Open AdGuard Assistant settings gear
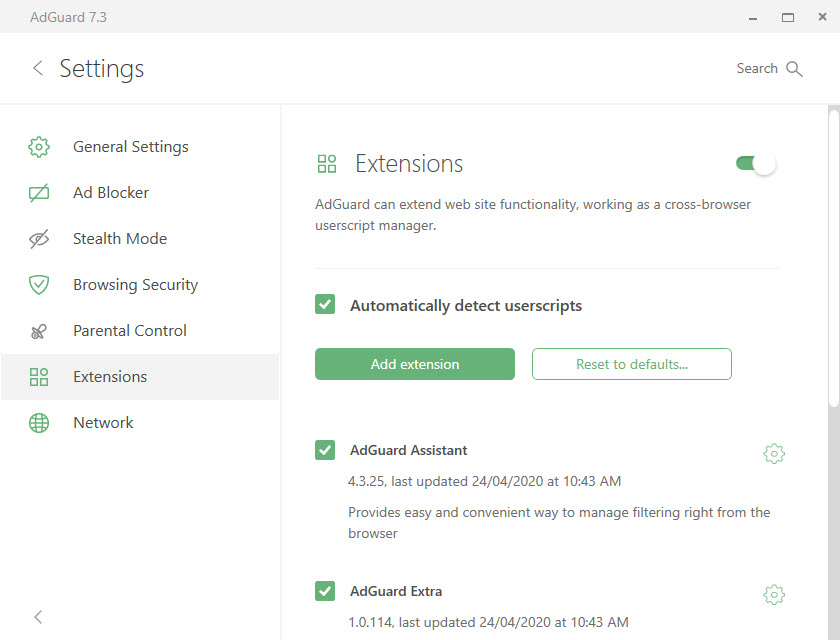840x640 pixels. [774, 454]
